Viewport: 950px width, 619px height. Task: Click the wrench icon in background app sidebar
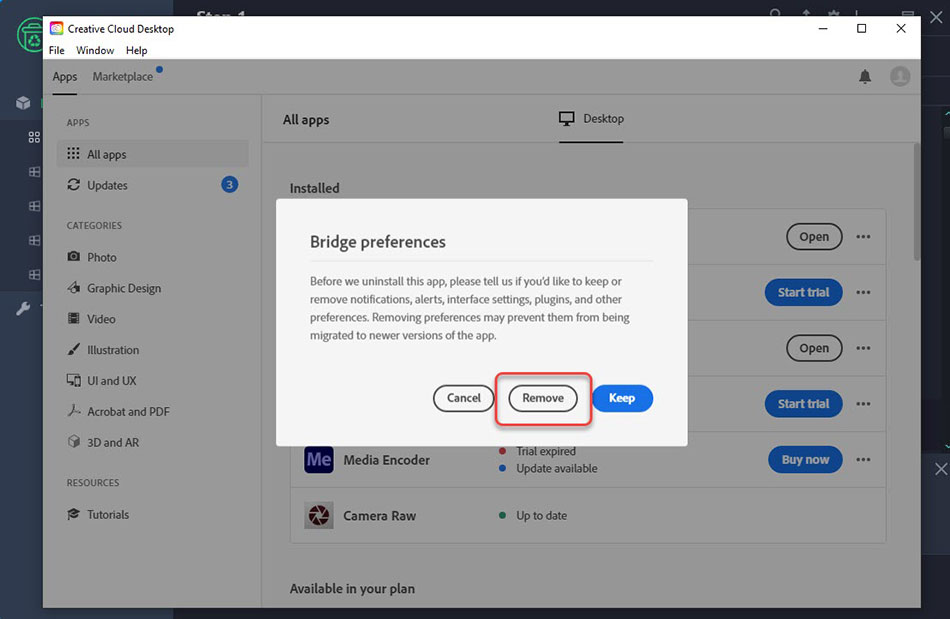point(23,308)
